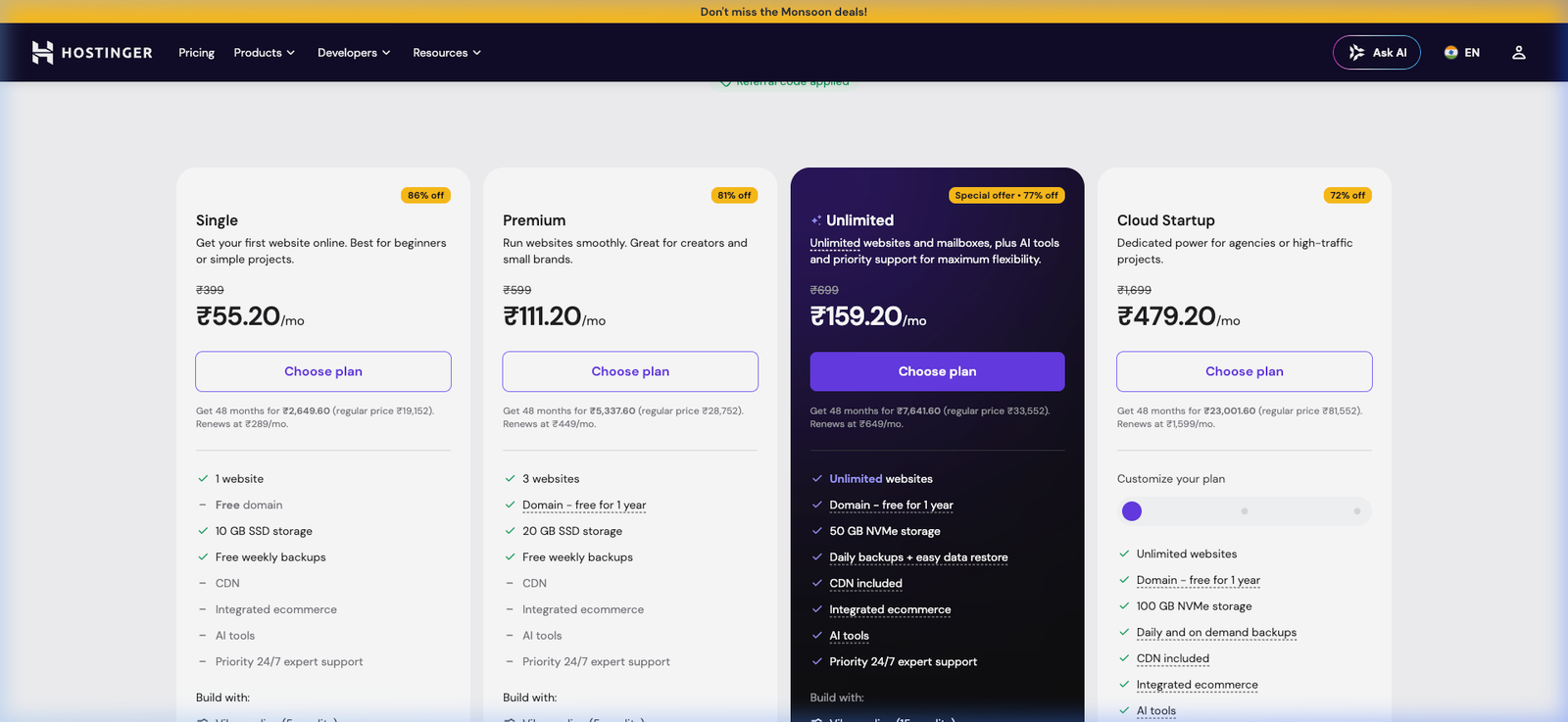Click 'Unlimited websites' feature in Unlimited plan

(x=881, y=479)
